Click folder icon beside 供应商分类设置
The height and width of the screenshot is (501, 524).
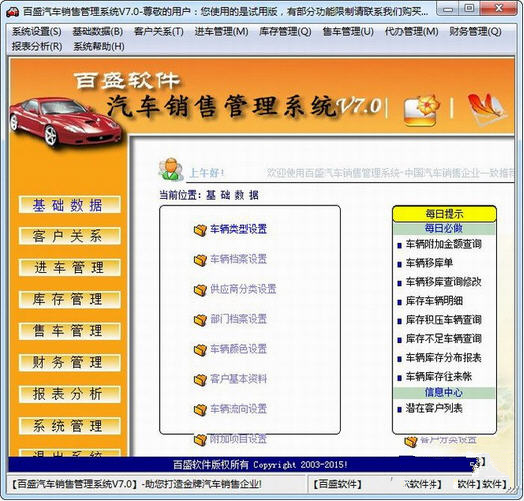201,290
